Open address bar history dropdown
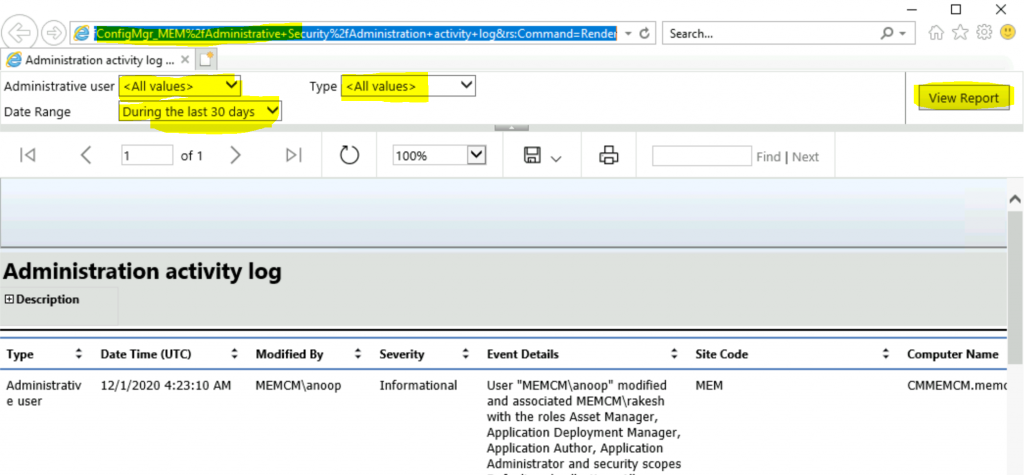1024x475 pixels. 628,33
